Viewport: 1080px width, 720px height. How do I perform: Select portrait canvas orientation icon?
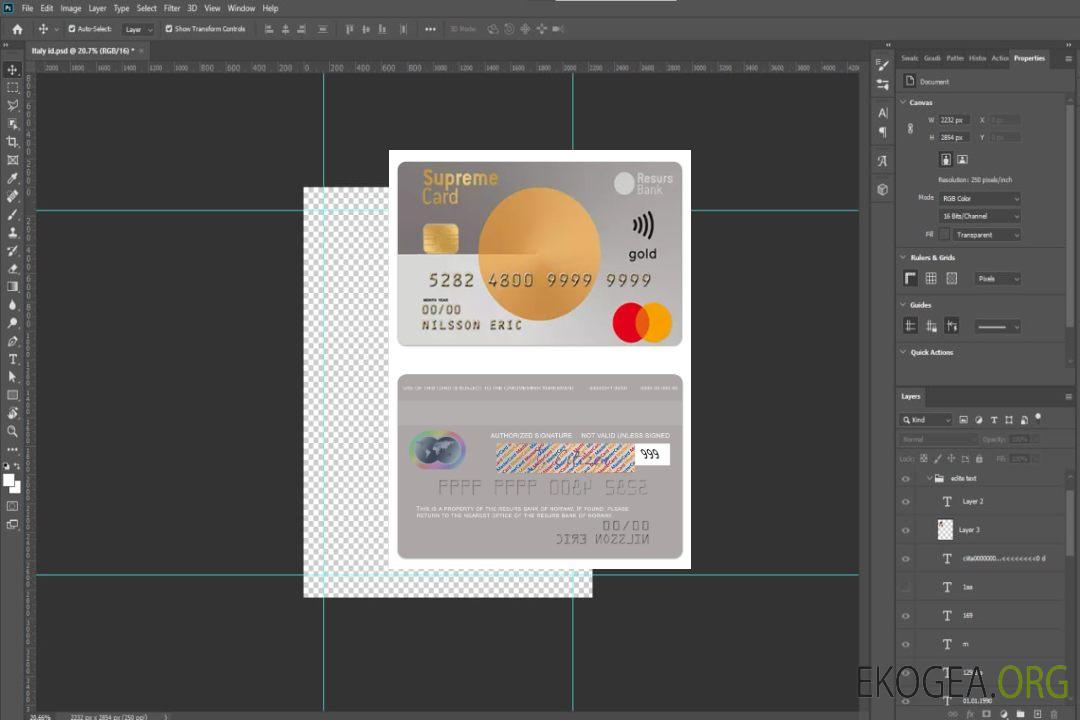946,159
